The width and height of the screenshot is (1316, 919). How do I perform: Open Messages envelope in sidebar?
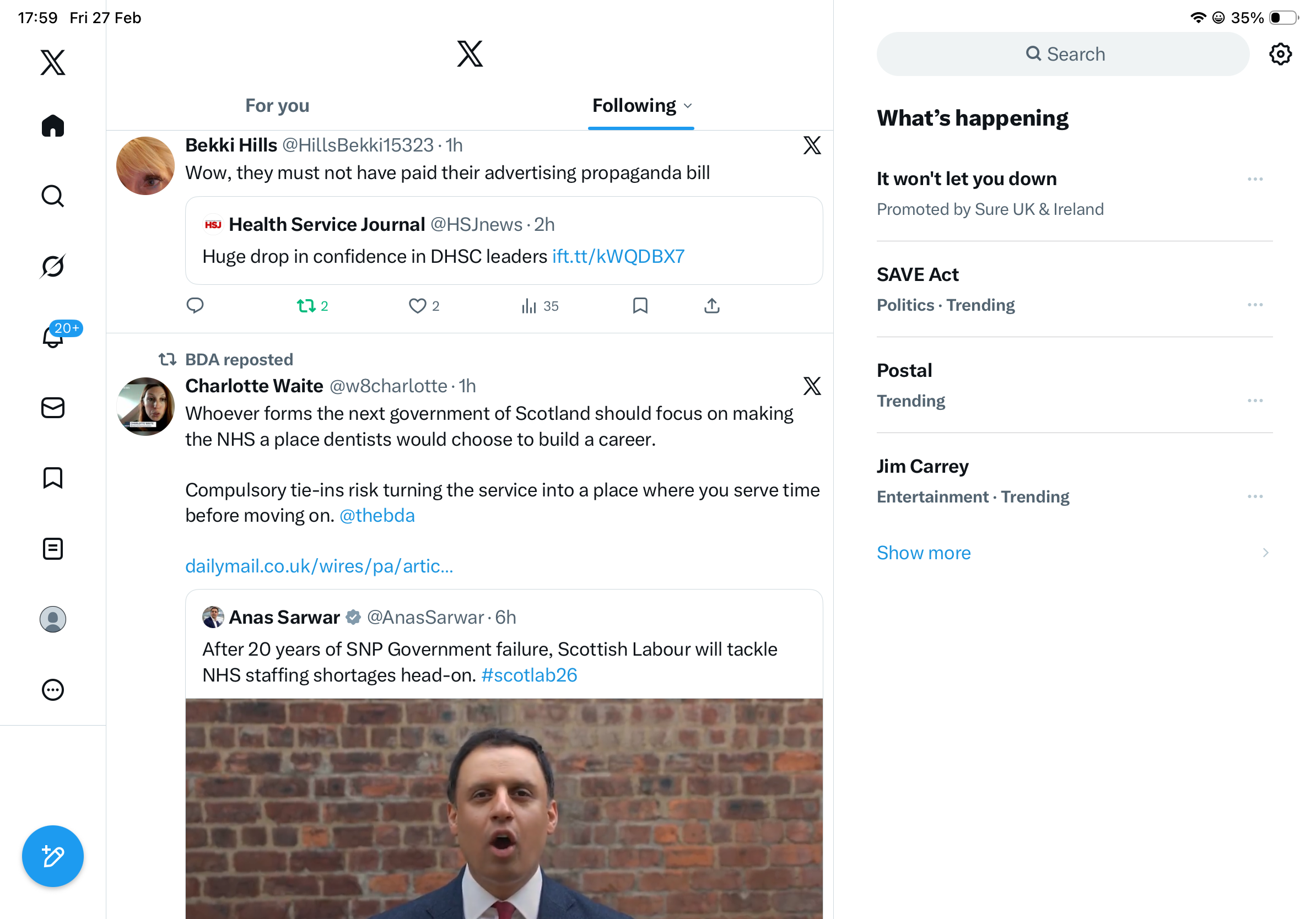[53, 407]
